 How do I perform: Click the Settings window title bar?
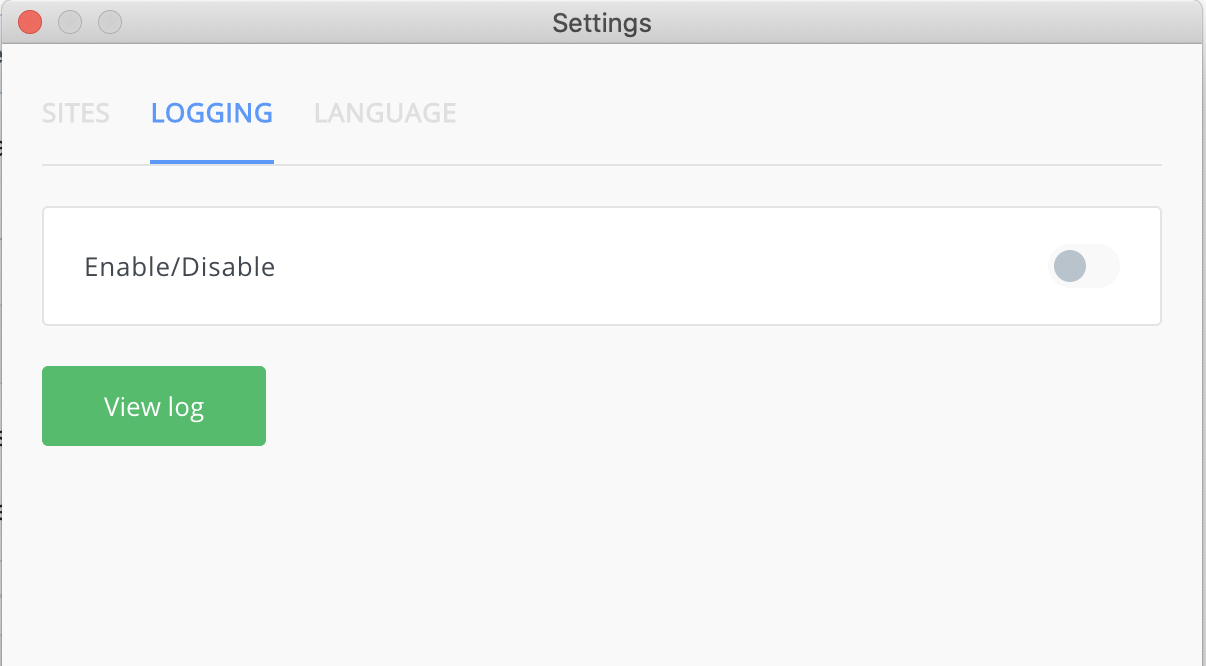601,21
